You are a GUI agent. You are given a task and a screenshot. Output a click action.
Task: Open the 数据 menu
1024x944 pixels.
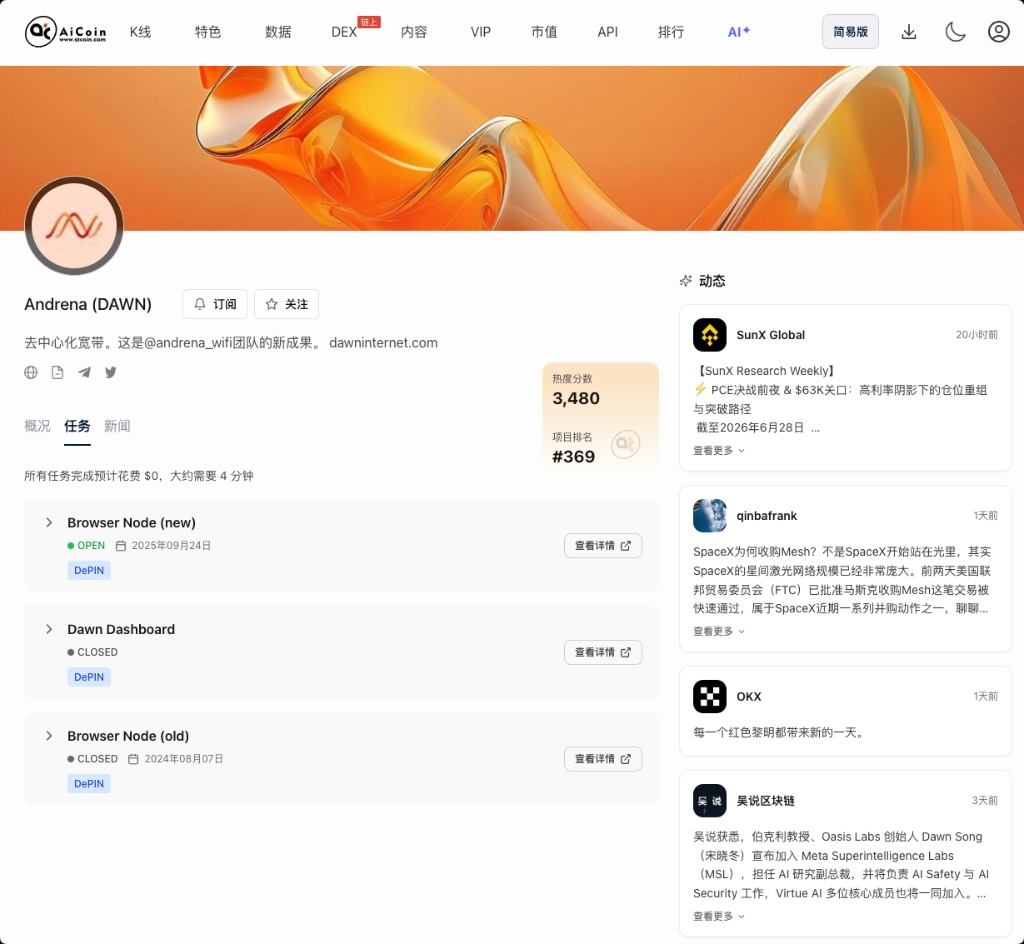click(x=278, y=31)
